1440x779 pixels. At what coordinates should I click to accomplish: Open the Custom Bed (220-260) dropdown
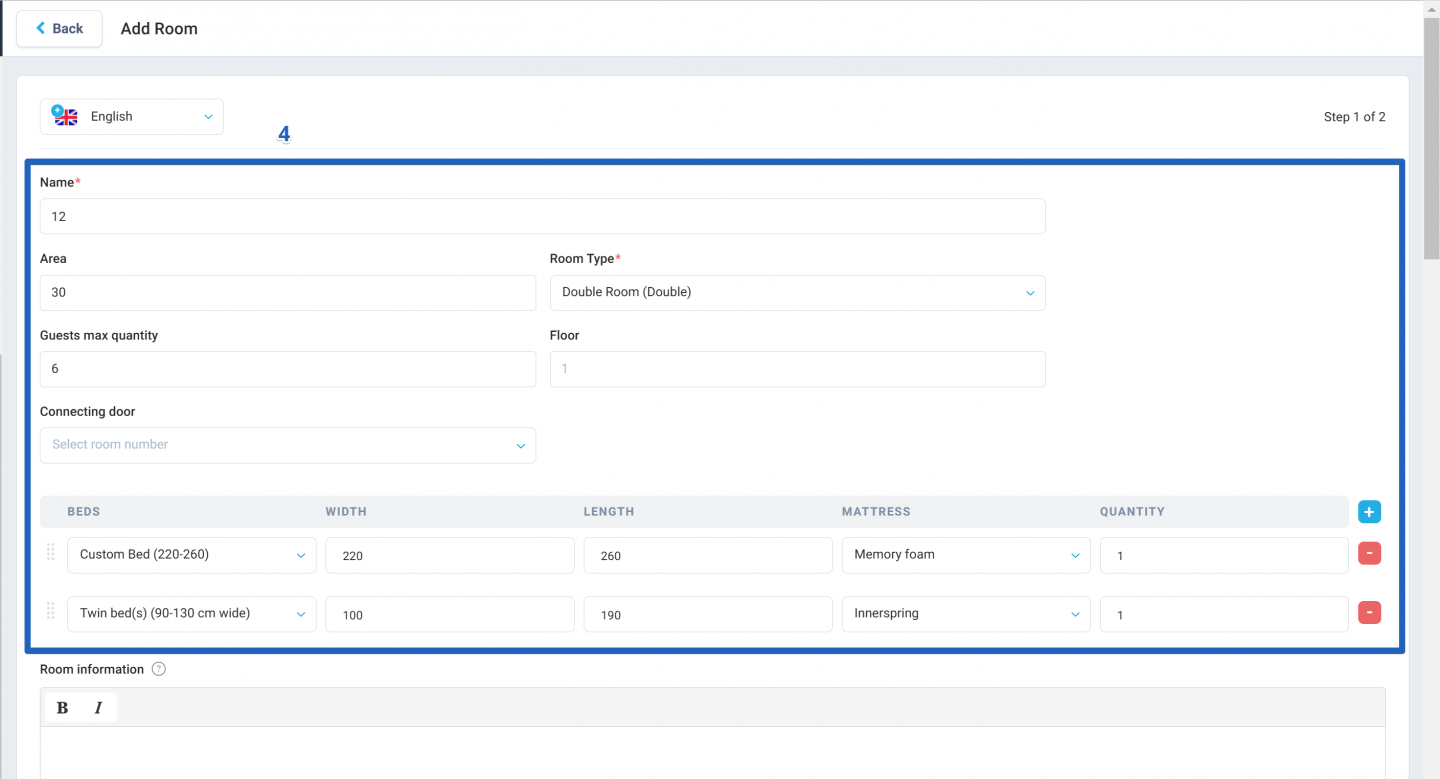coord(192,555)
